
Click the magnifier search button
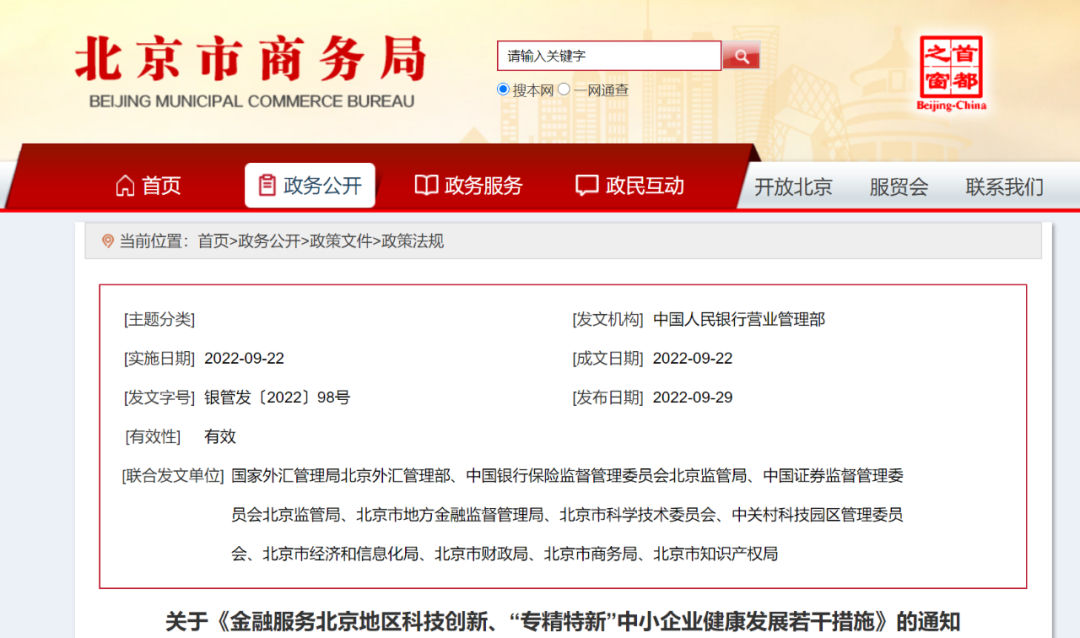(x=741, y=56)
